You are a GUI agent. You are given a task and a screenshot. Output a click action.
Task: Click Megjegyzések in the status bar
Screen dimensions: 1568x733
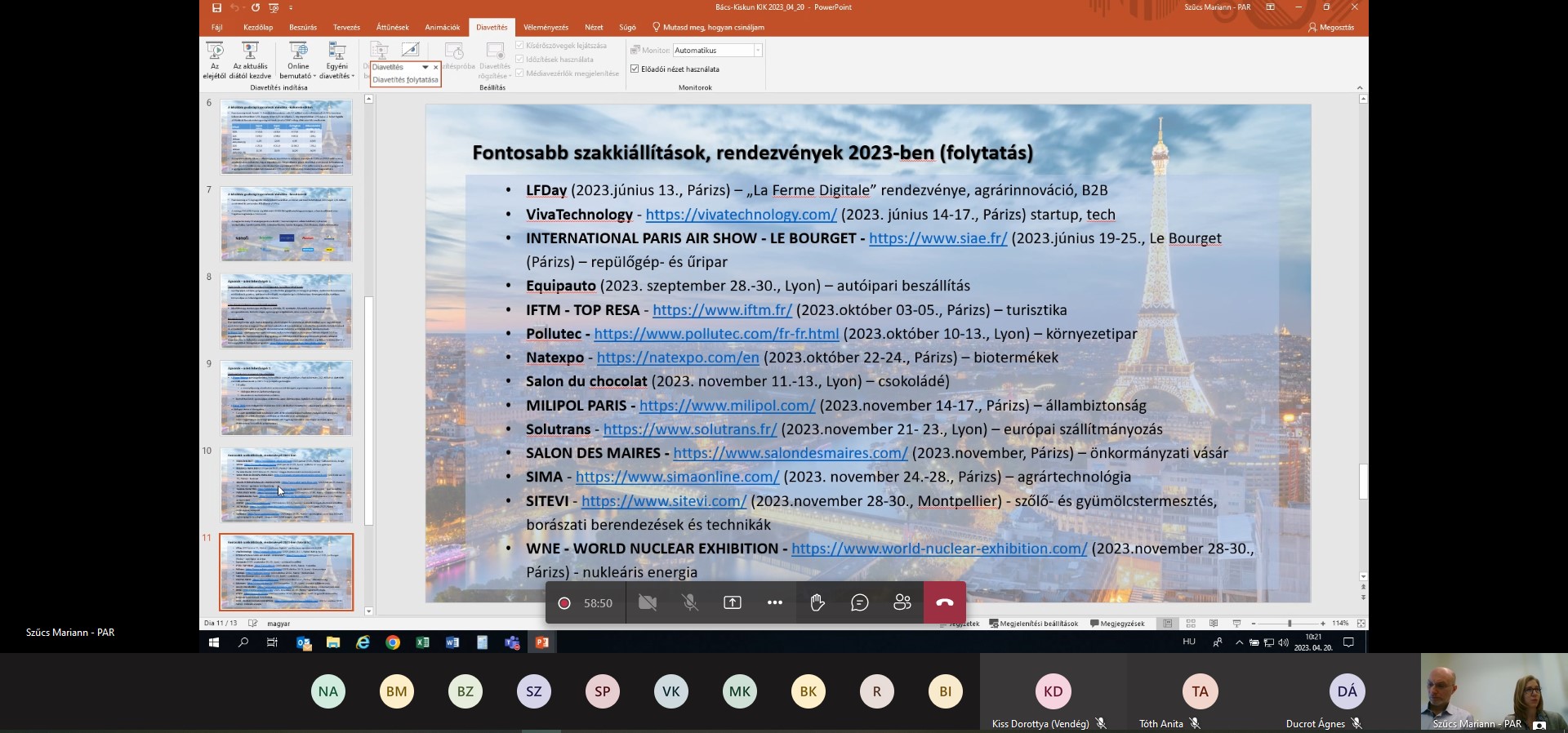[x=1117, y=624]
